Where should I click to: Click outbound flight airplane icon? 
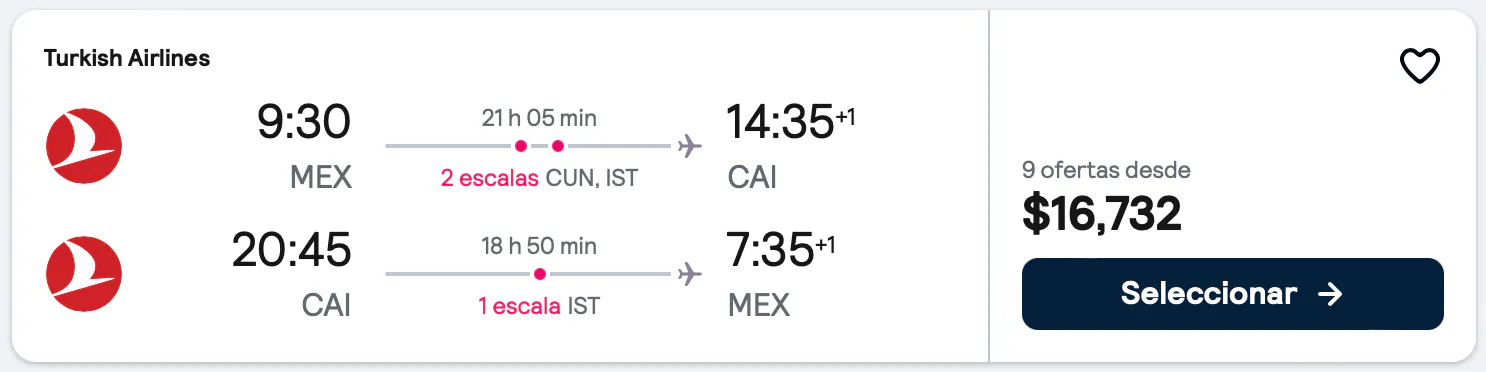coord(689,146)
